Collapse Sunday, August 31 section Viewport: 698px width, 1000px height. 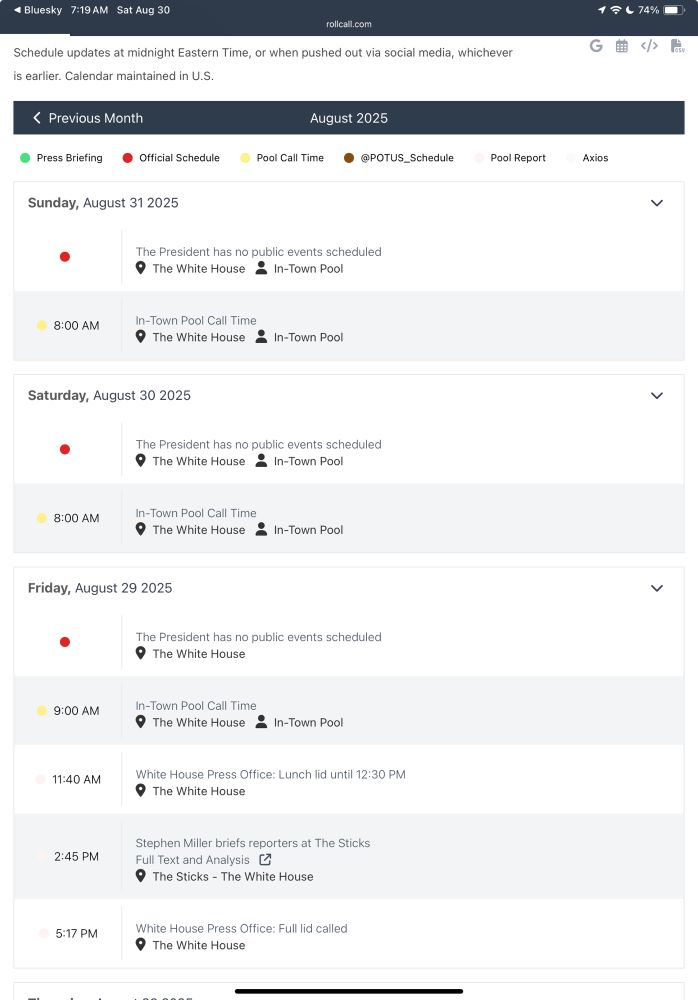pos(657,203)
